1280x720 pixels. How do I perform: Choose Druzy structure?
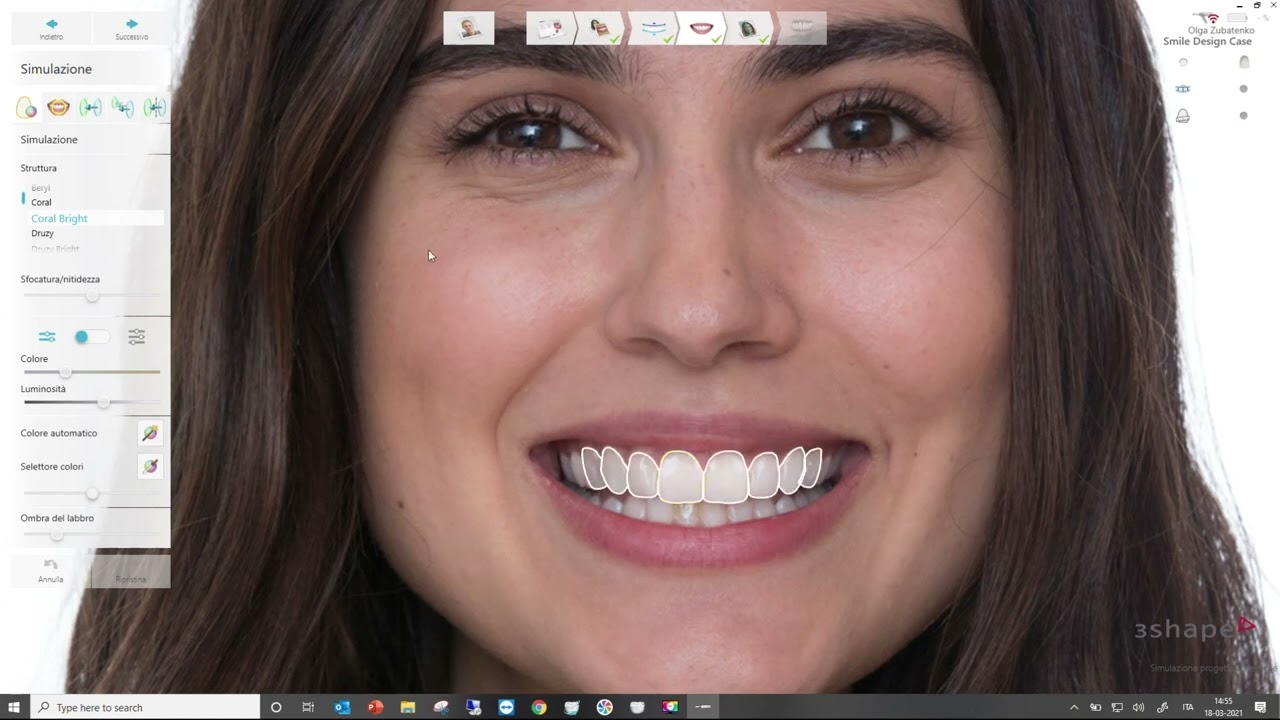42,233
